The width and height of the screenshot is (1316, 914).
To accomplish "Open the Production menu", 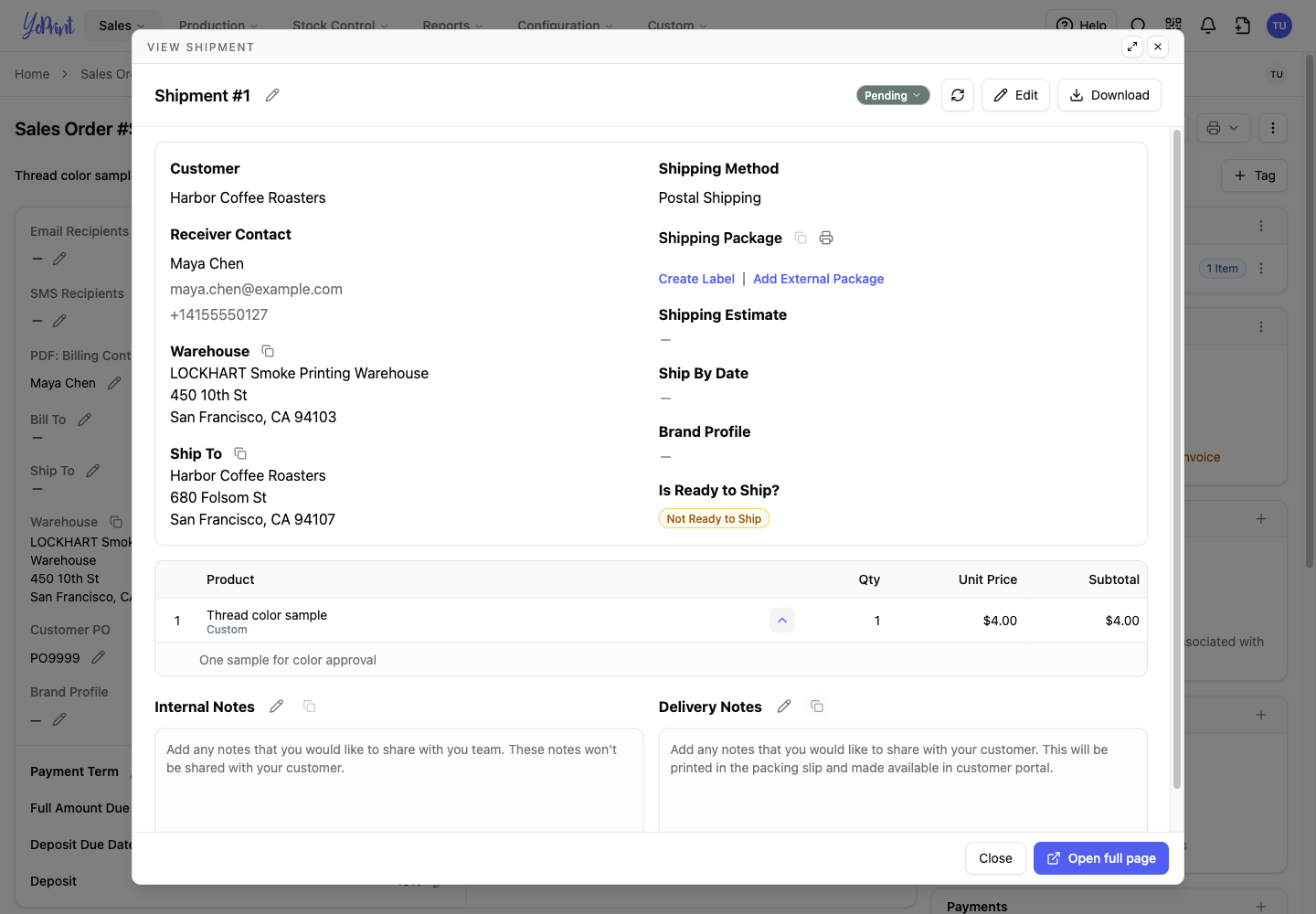I will (x=218, y=26).
